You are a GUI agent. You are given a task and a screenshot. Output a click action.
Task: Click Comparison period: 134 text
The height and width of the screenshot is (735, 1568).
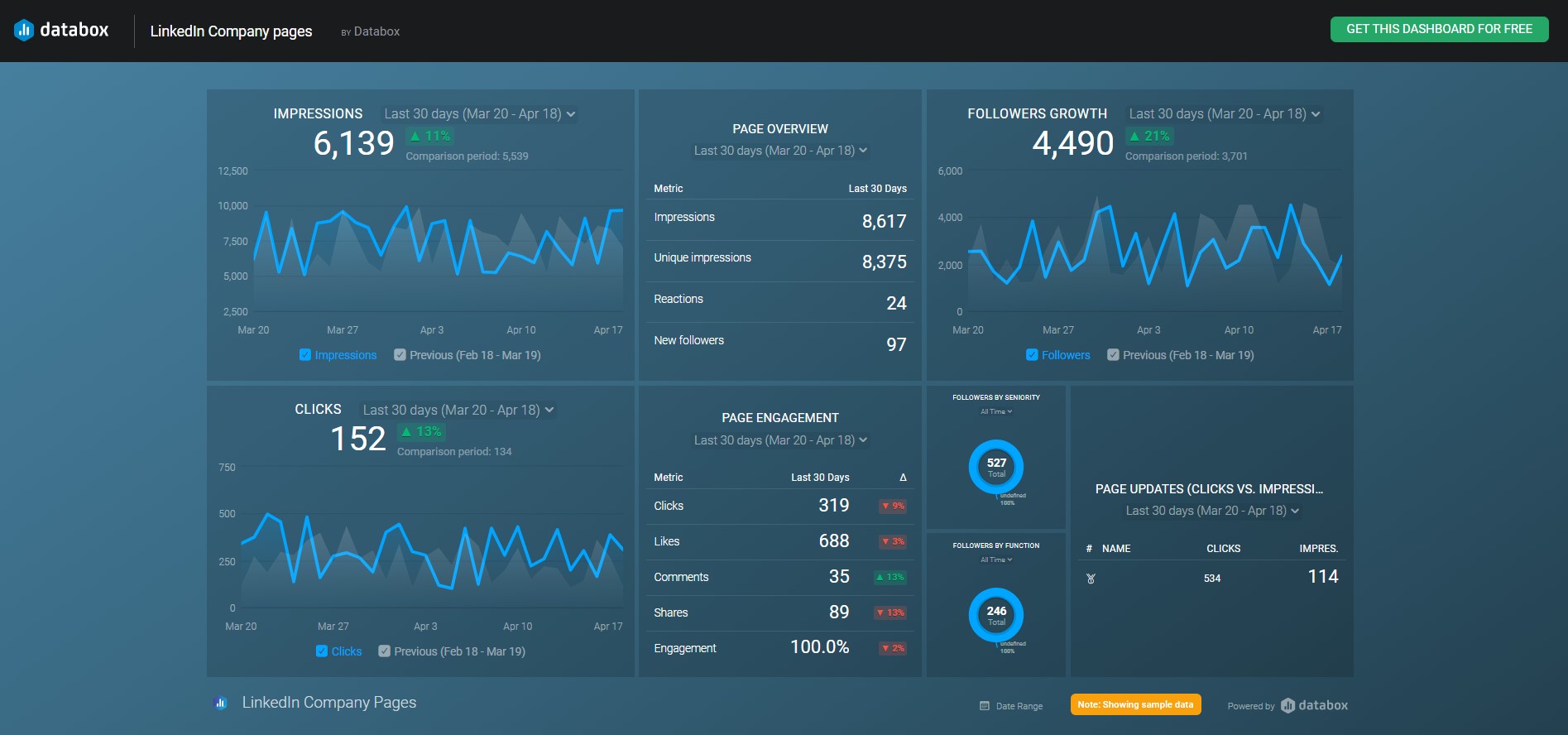pyautogui.click(x=454, y=451)
